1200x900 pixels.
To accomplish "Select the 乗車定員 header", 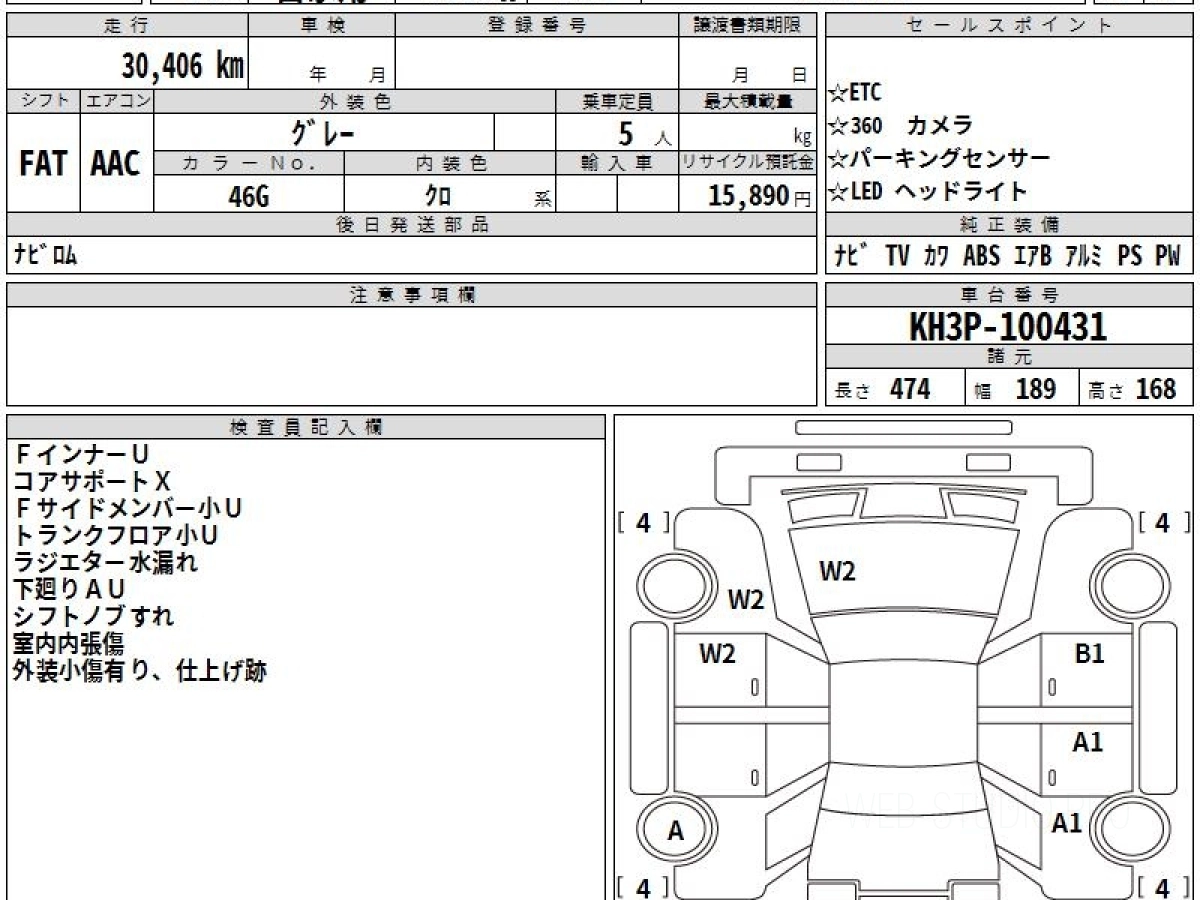I will (617, 101).
